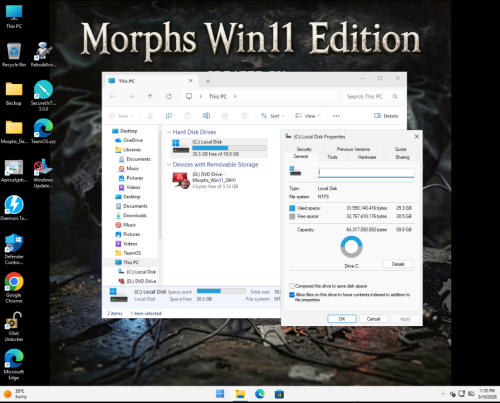The height and width of the screenshot is (403, 500).
Task: Open the Sort dropdown menu
Action: [x=273, y=116]
